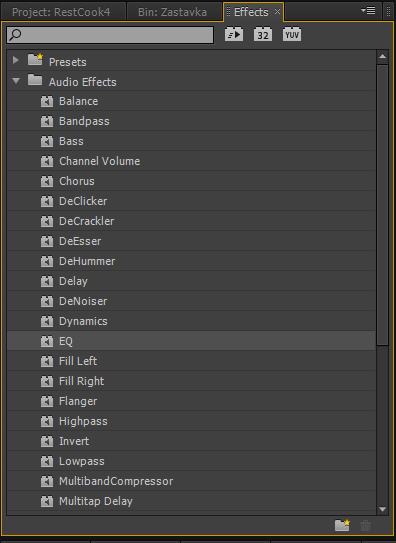
Task: Click the Bass effect icon
Action: [x=47, y=142]
